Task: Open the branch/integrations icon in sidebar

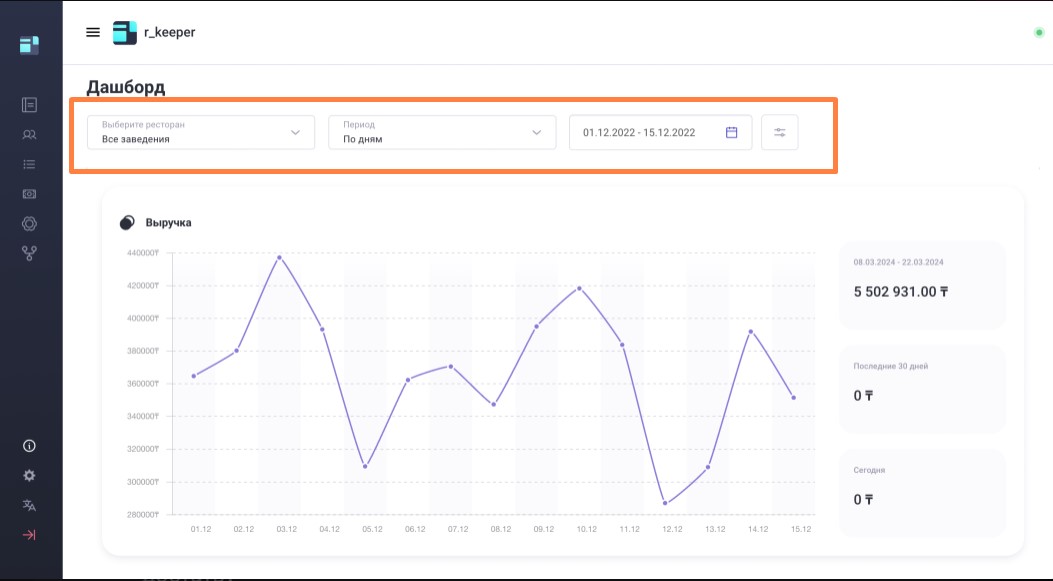Action: tap(30, 254)
